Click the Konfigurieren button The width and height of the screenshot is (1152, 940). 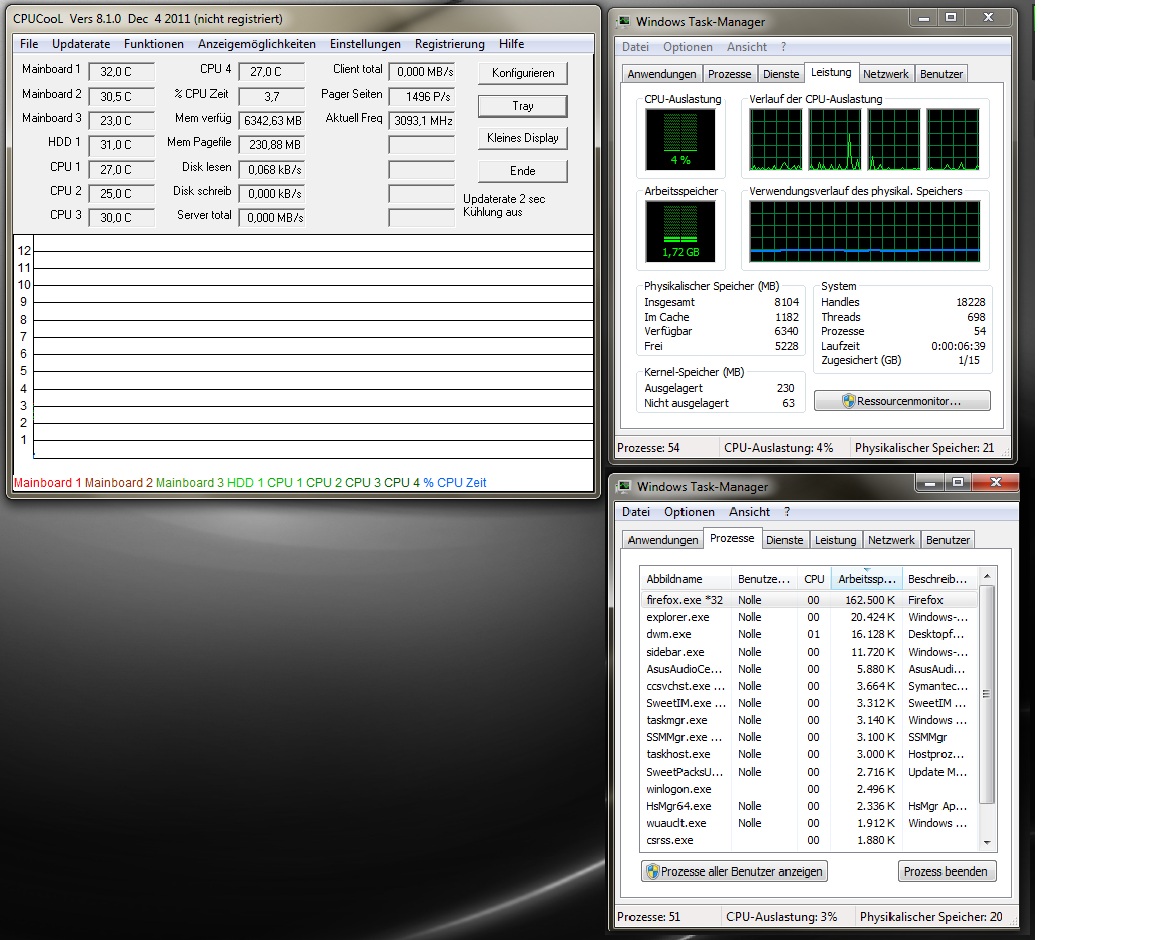tap(523, 73)
